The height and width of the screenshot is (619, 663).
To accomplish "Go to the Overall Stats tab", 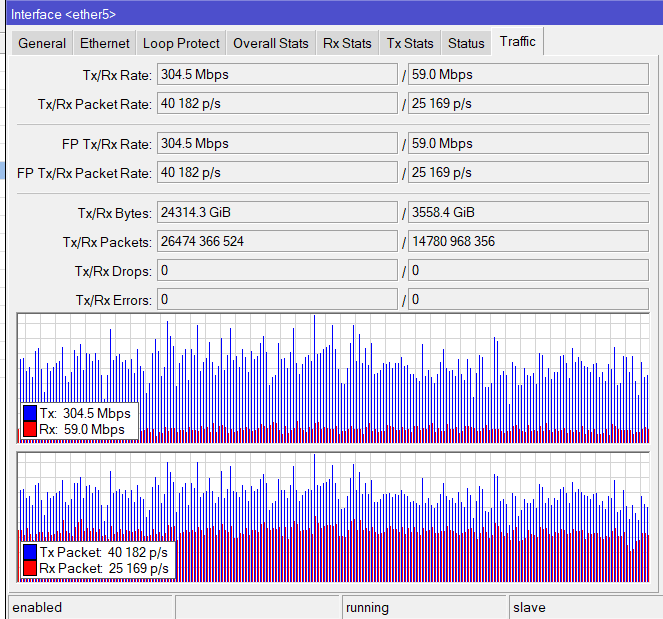I will click(x=271, y=43).
